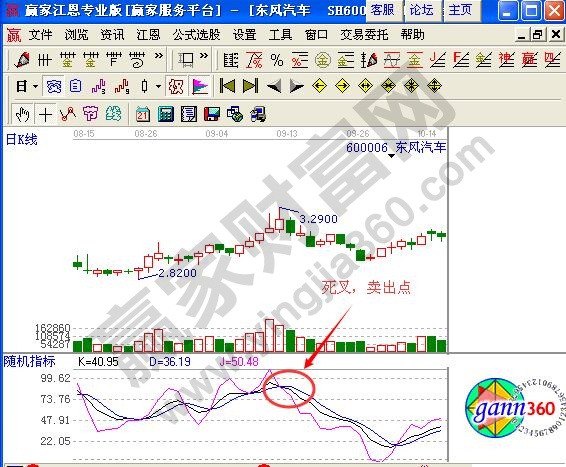Click the yellow diamond right arrow icon
This screenshot has width=566, height=467.
342,86
